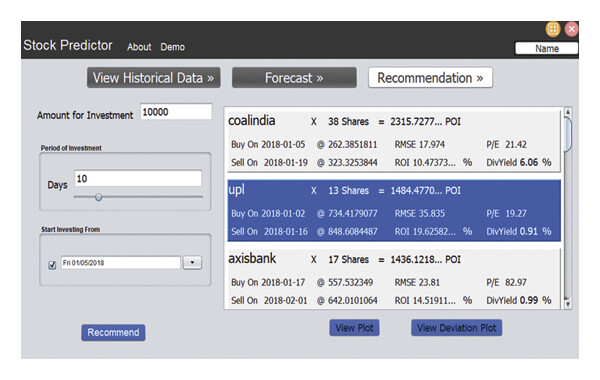Screen dimensions: 600x380
Task: Select the upl recommendation row
Action: point(394,210)
